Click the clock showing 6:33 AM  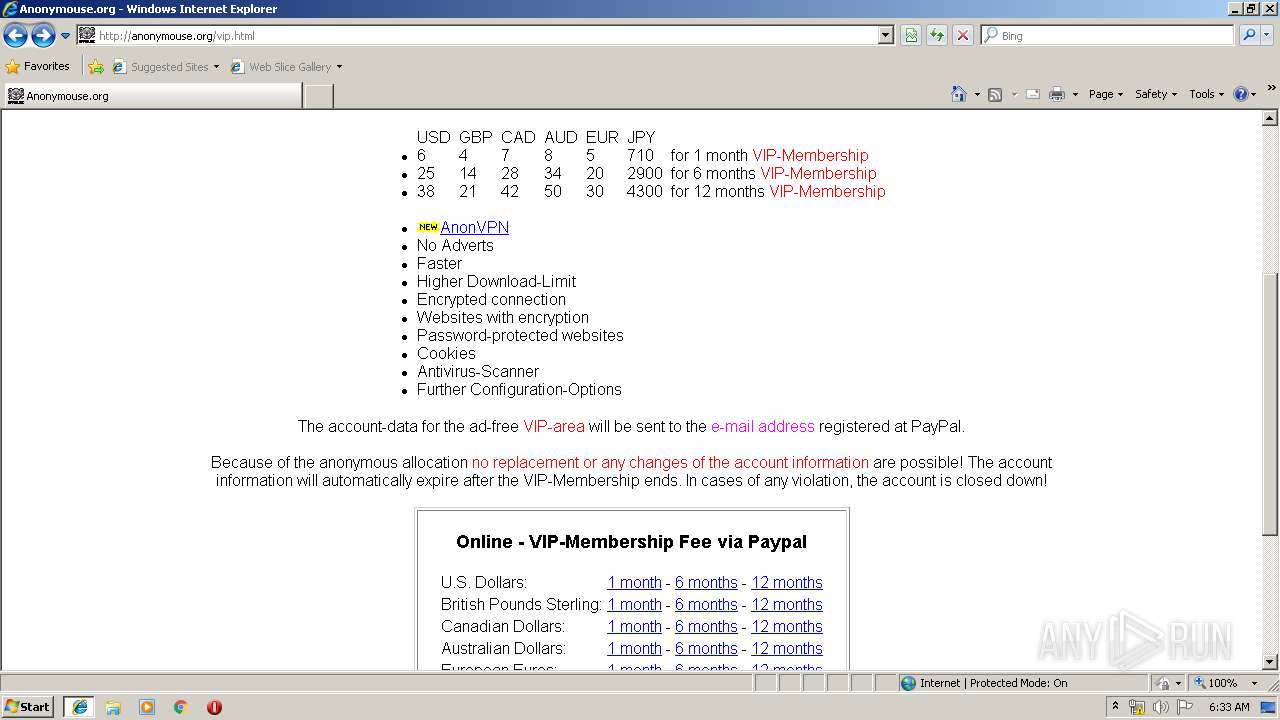[x=1229, y=707]
